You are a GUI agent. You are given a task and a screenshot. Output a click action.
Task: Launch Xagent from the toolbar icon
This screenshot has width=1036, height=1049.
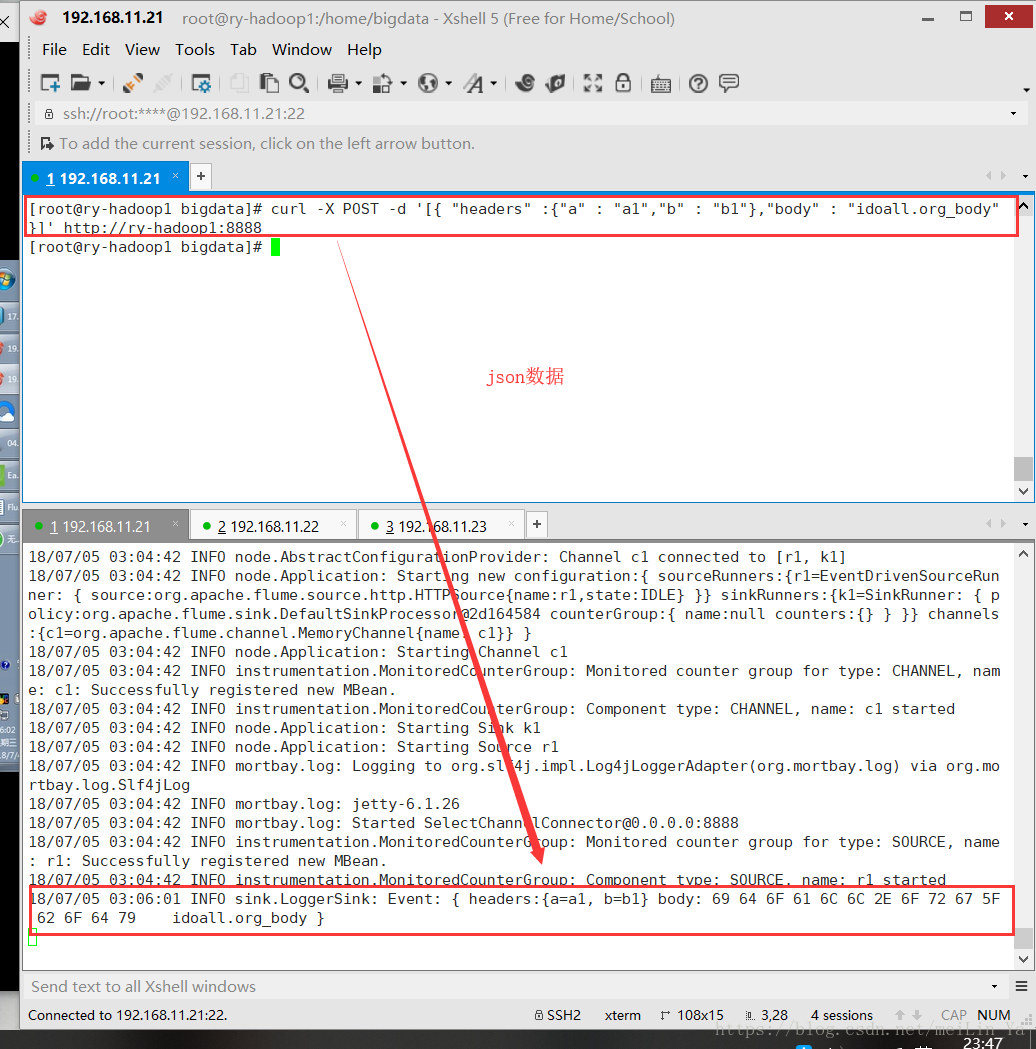tap(555, 83)
